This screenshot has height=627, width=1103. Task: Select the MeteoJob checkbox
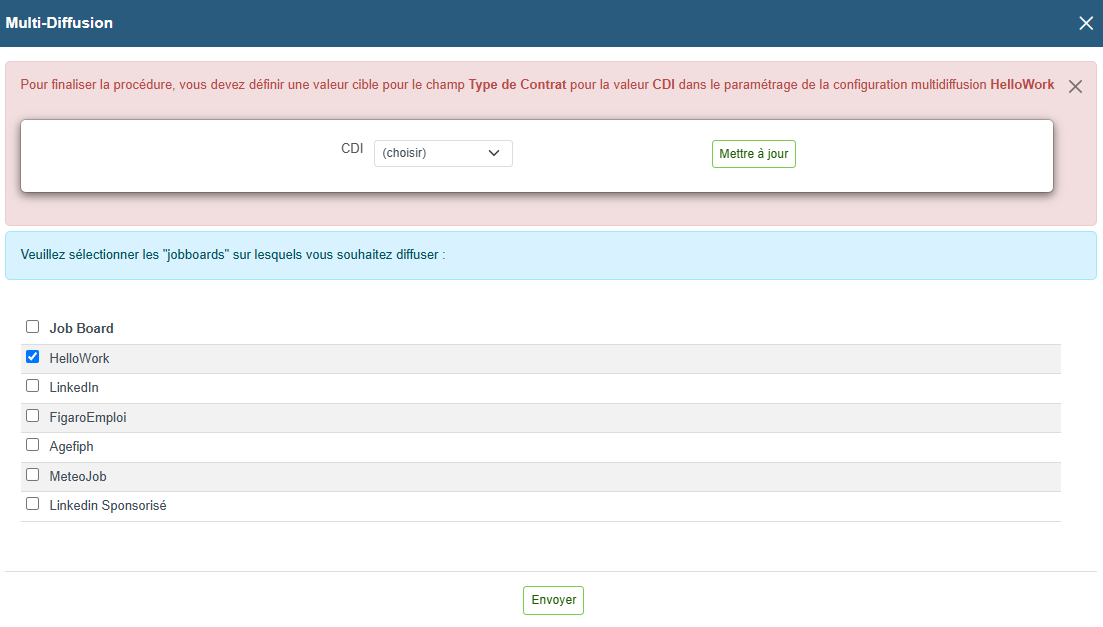click(32, 475)
